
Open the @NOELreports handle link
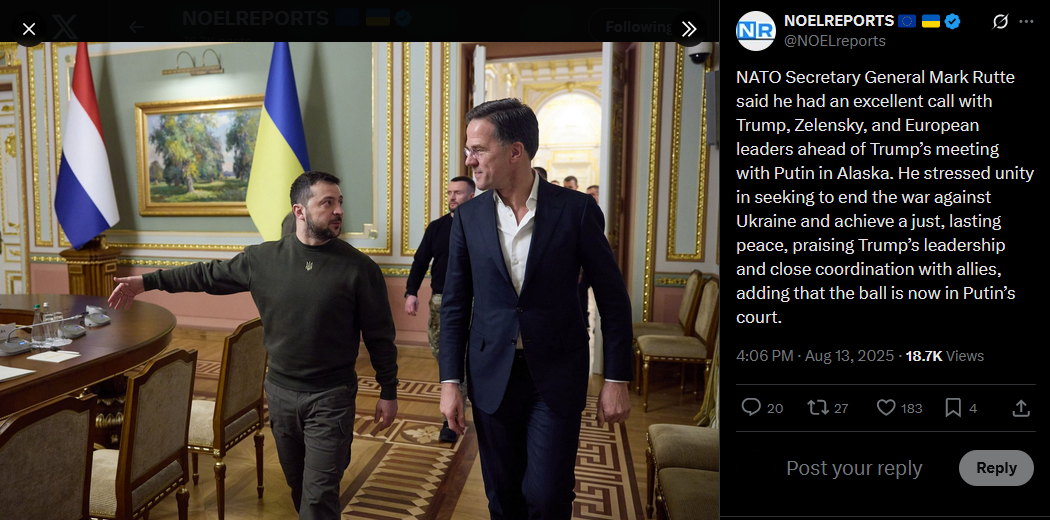(x=835, y=41)
